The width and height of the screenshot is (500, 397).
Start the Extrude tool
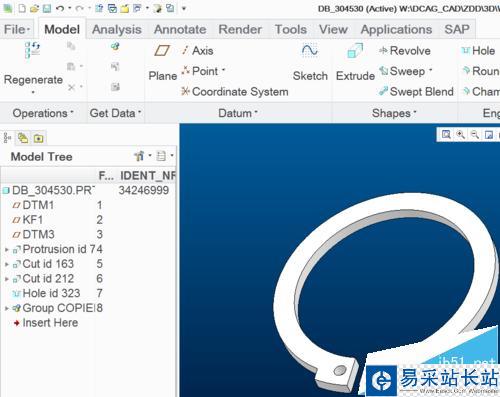coord(355,62)
